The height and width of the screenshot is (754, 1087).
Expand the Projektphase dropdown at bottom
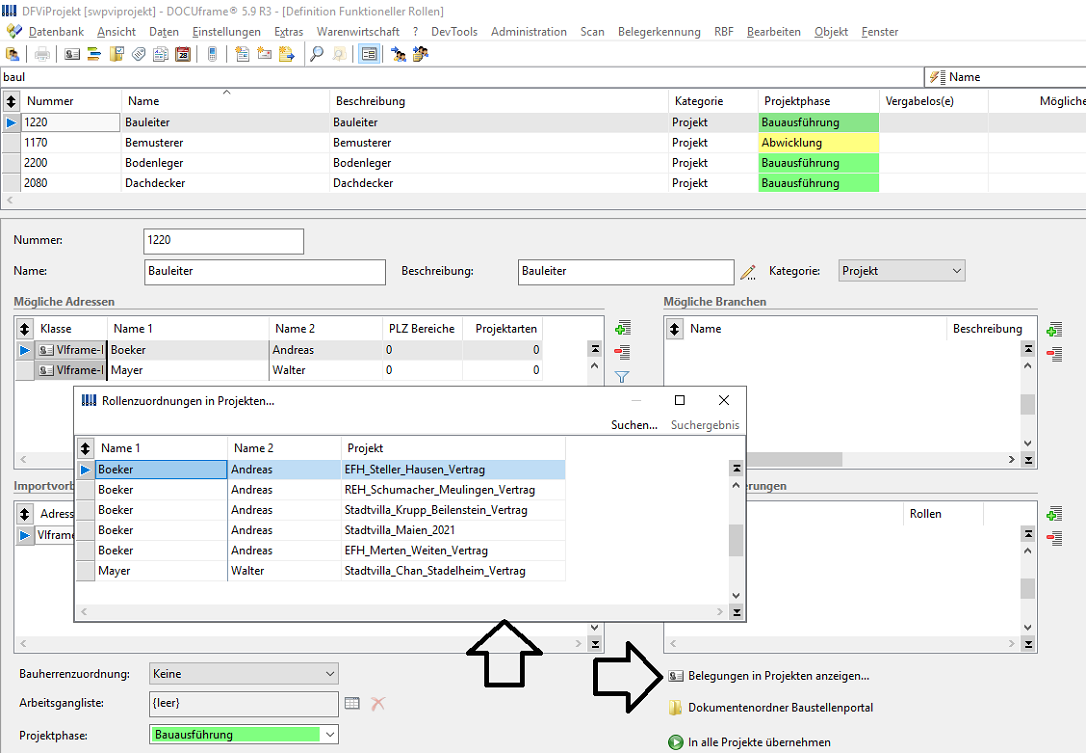pos(330,735)
